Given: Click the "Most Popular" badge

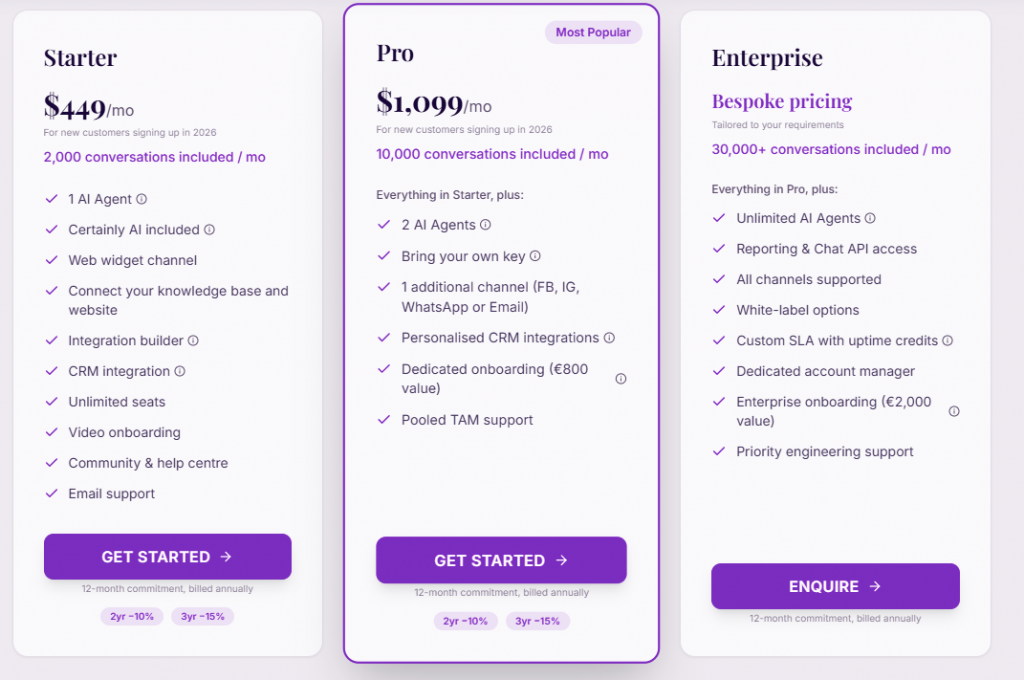Looking at the screenshot, I should [x=593, y=32].
